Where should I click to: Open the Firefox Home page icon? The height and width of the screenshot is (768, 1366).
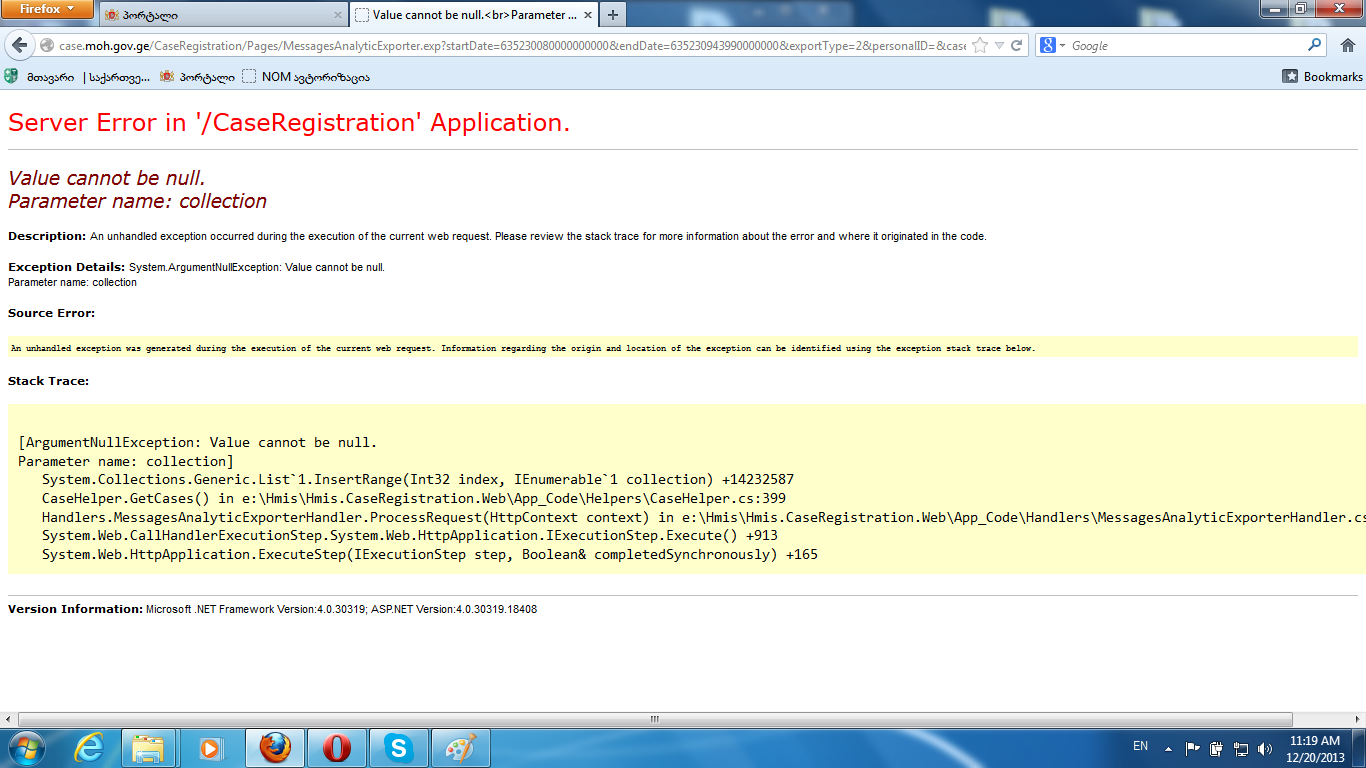tap(1347, 46)
